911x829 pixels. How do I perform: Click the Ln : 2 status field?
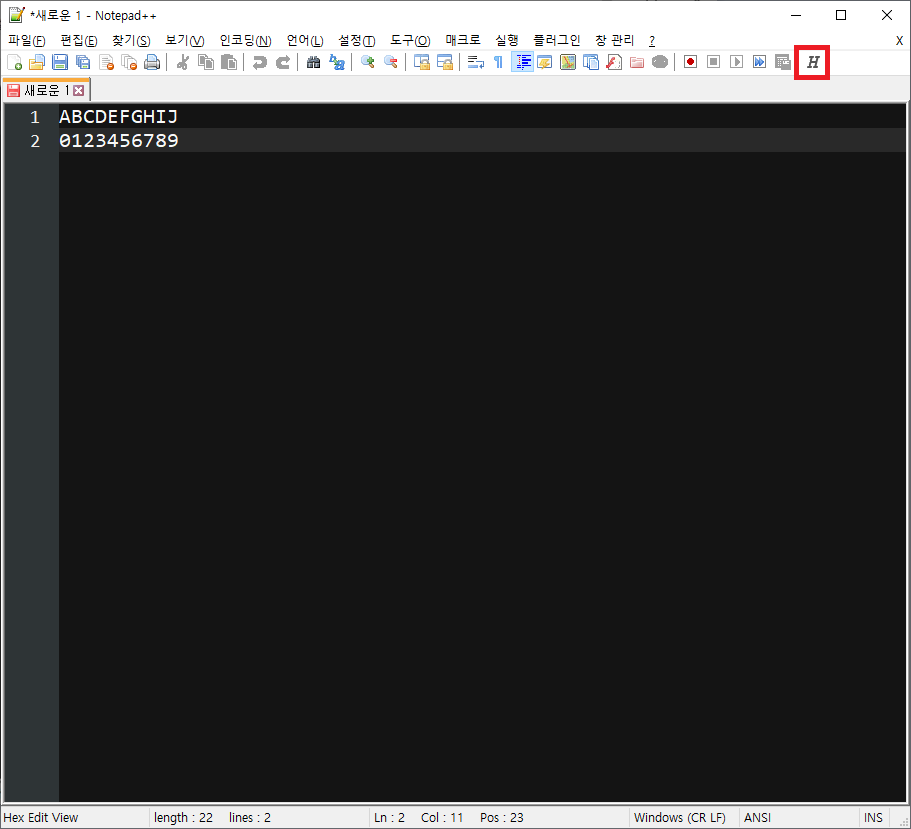(x=389, y=817)
